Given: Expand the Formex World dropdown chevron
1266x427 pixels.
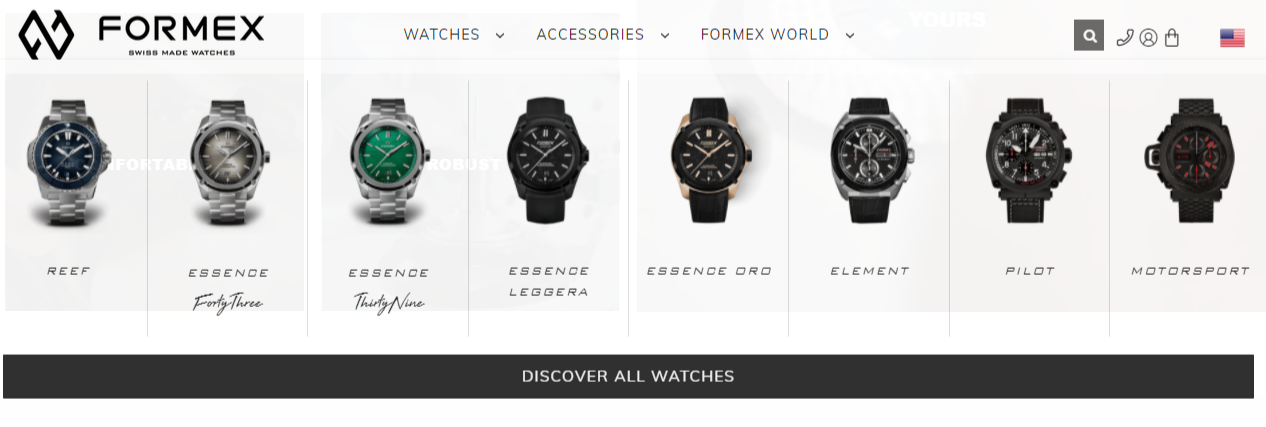Looking at the screenshot, I should 850,36.
